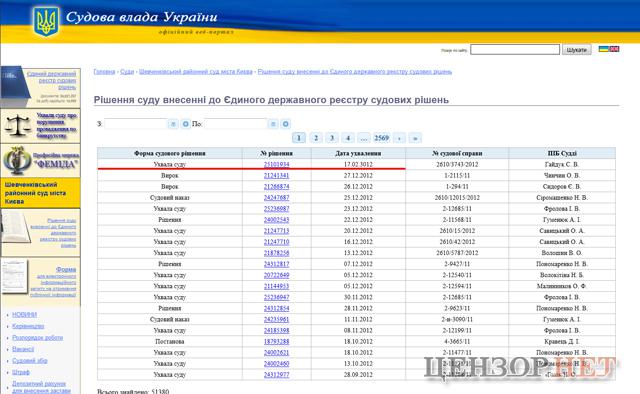
Task: Open decision number 21144953
Action: click(x=276, y=286)
